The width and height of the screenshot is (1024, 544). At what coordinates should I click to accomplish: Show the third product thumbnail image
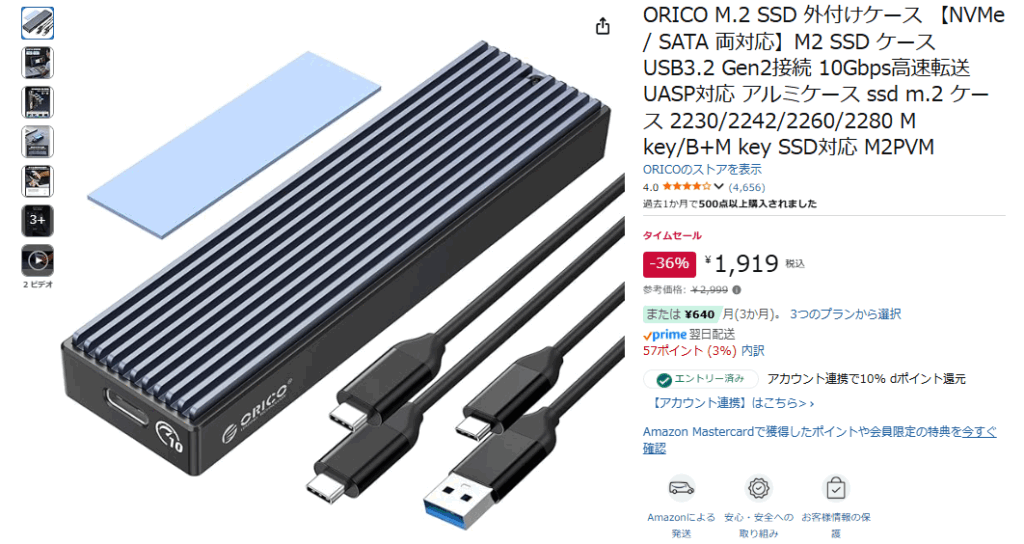click(38, 103)
